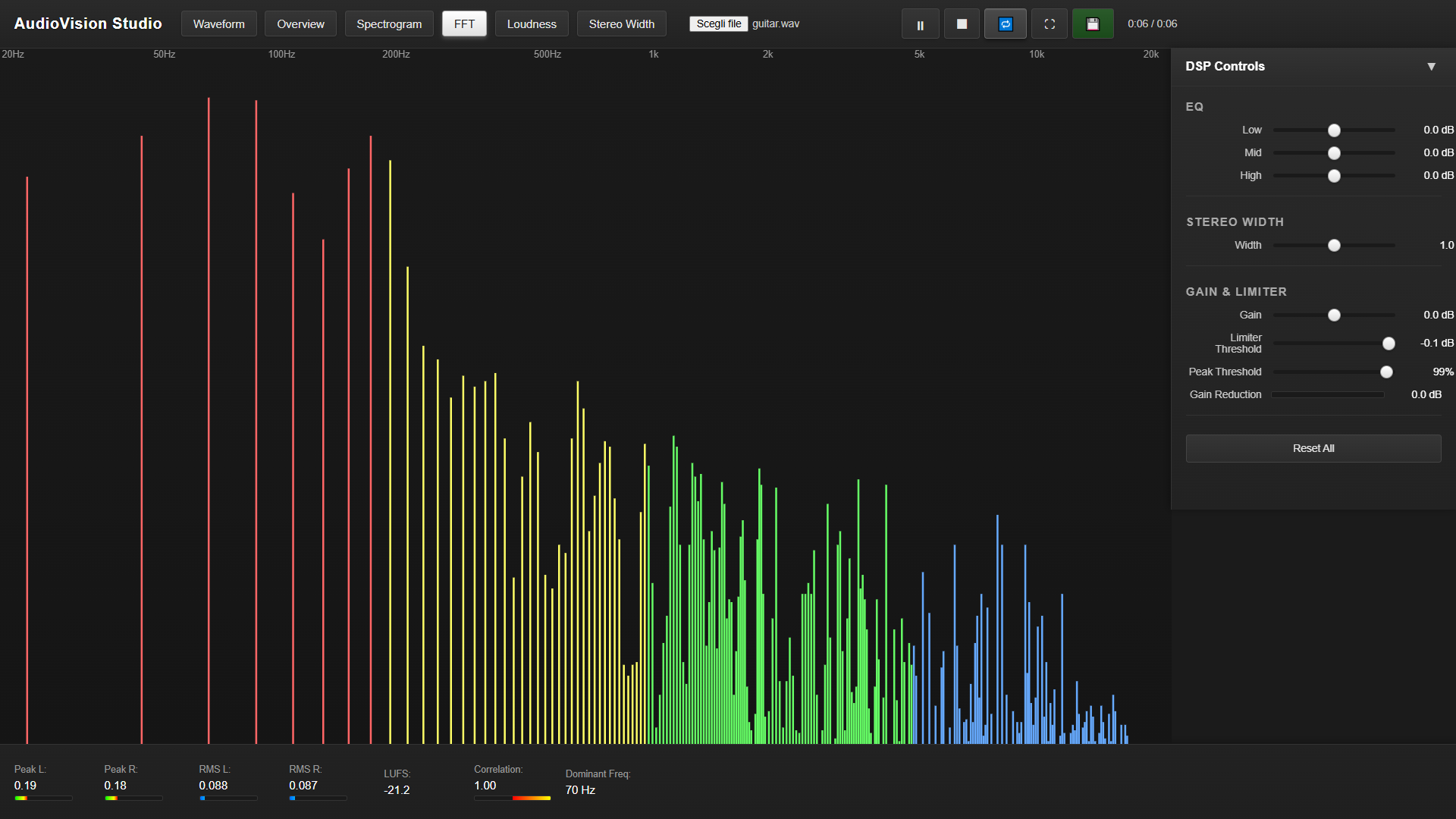Viewport: 1456px width, 819px height.
Task: Click the Mid EQ slider knob
Action: [x=1334, y=153]
